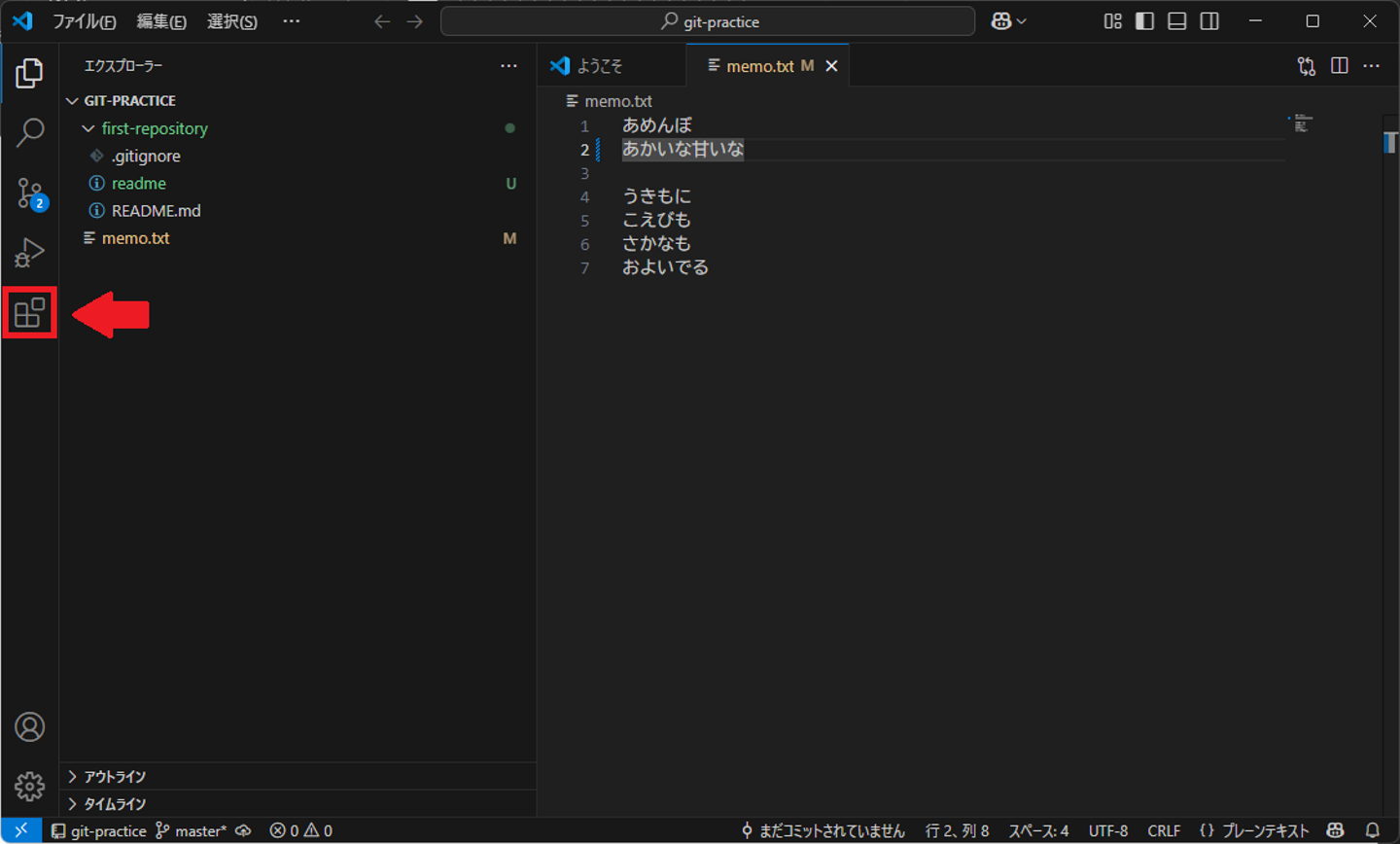Click the editor vertical scrollbar

coord(1390,467)
